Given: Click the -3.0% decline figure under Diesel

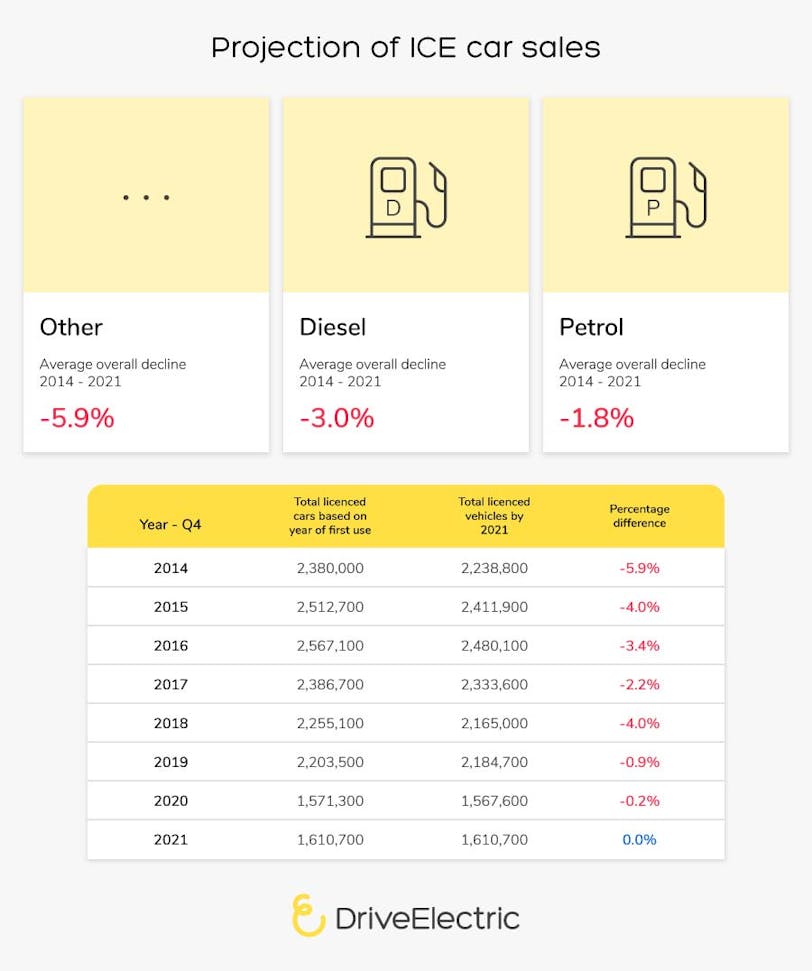Looking at the screenshot, I should (337, 418).
